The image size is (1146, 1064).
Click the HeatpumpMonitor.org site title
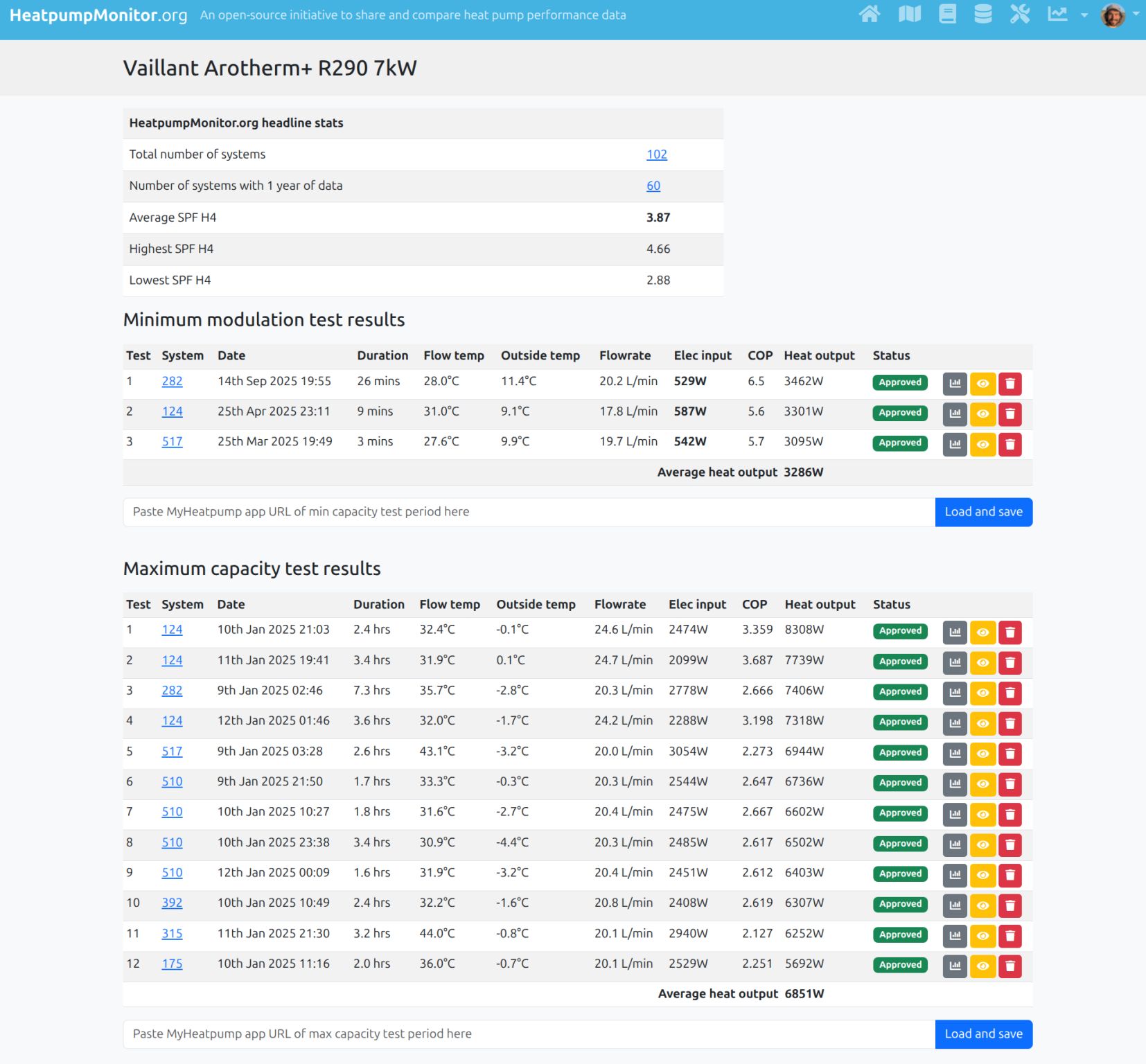[98, 15]
